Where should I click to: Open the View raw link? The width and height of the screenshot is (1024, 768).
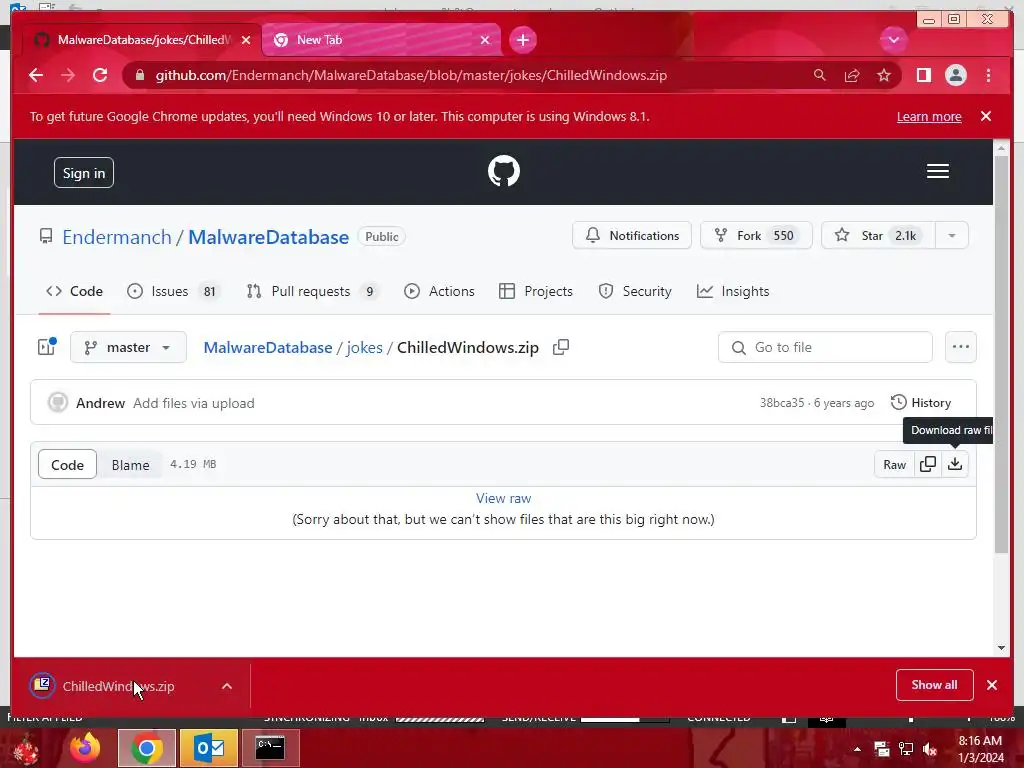pyautogui.click(x=504, y=498)
